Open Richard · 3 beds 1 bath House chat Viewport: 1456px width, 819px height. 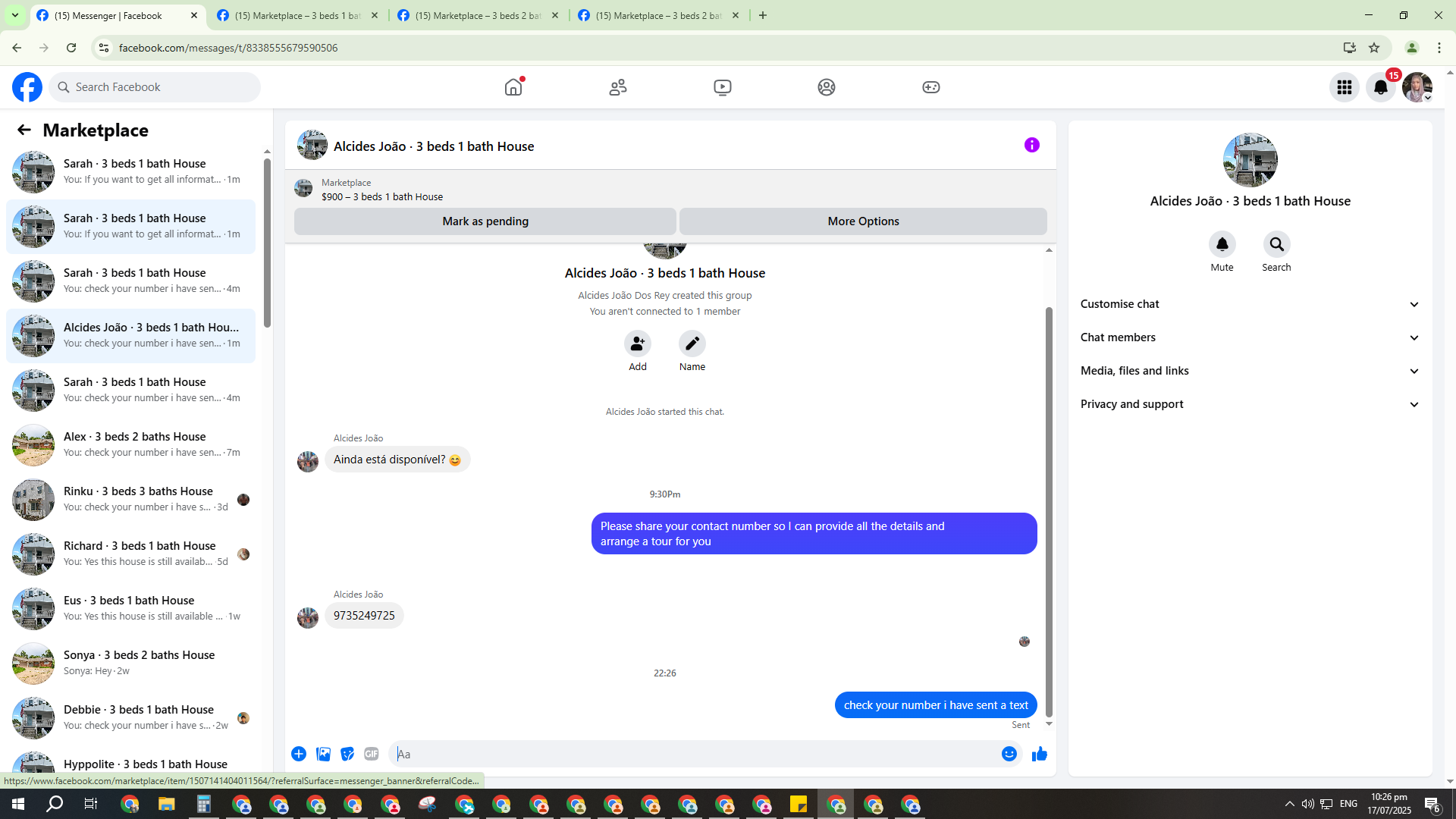(x=130, y=554)
